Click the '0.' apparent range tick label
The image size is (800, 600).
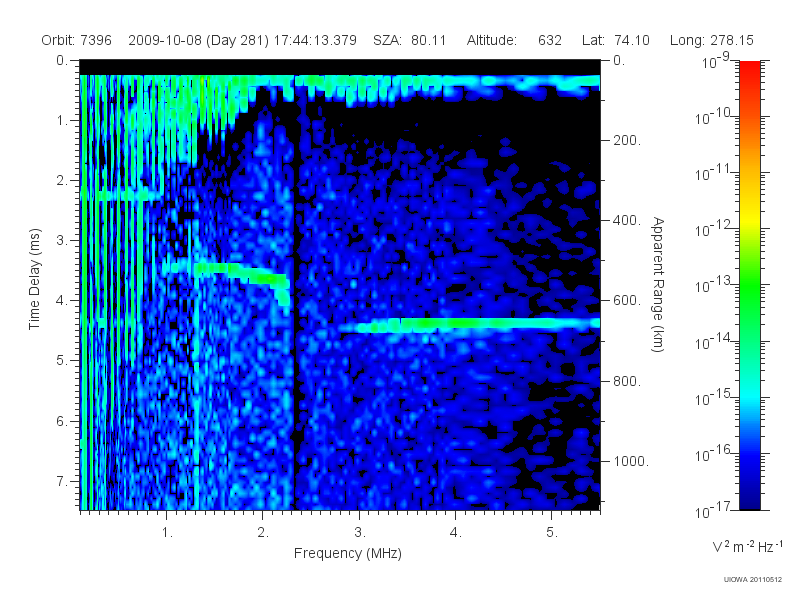pos(619,61)
